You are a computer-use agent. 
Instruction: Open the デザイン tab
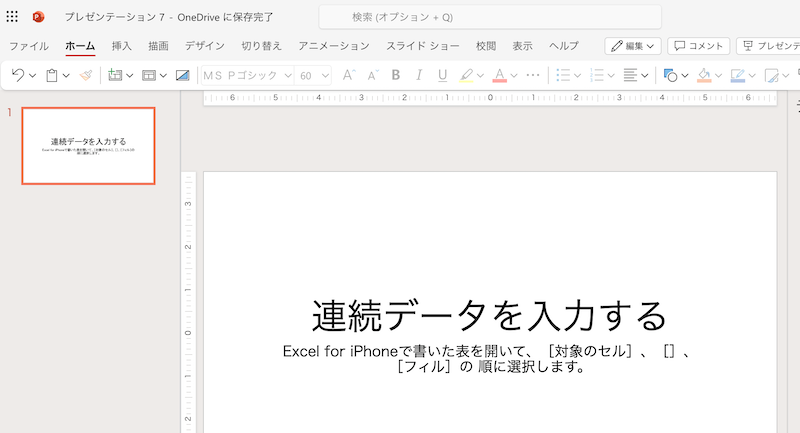(205, 46)
